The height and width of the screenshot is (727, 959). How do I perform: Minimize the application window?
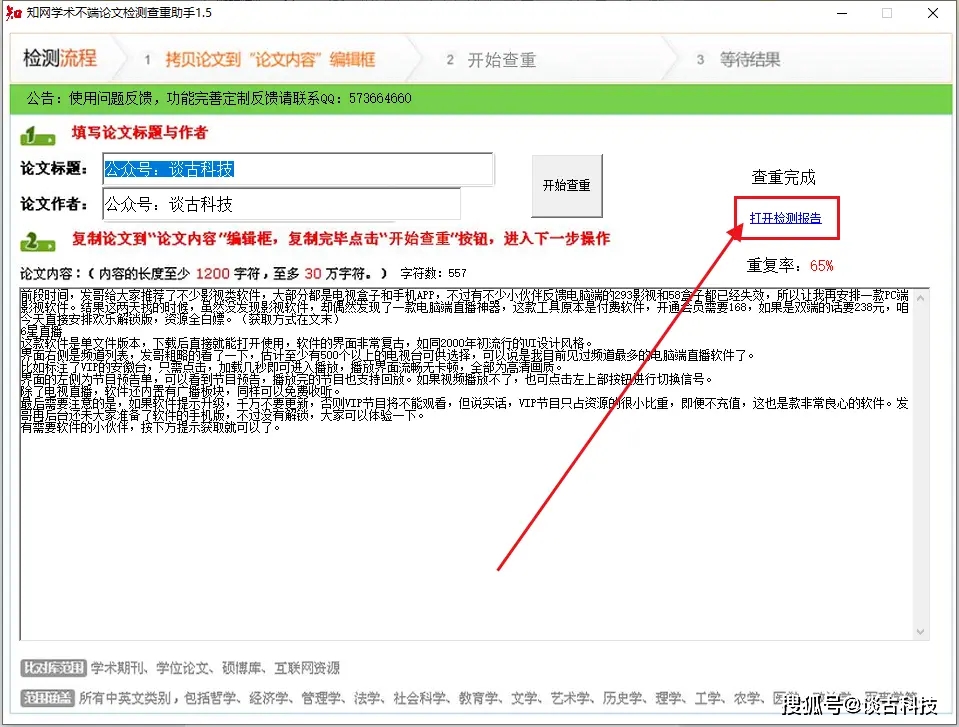842,13
